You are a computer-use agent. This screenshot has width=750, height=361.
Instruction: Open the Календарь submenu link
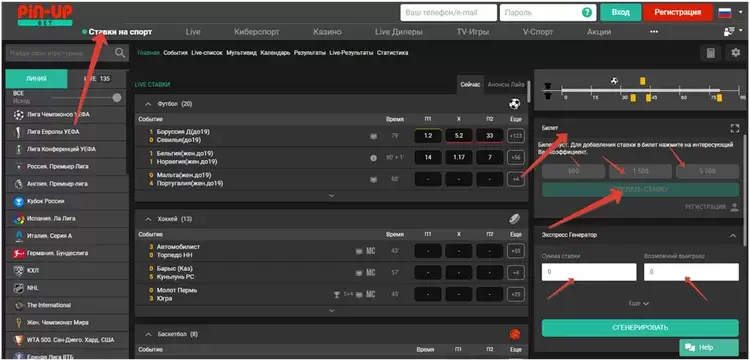point(275,53)
